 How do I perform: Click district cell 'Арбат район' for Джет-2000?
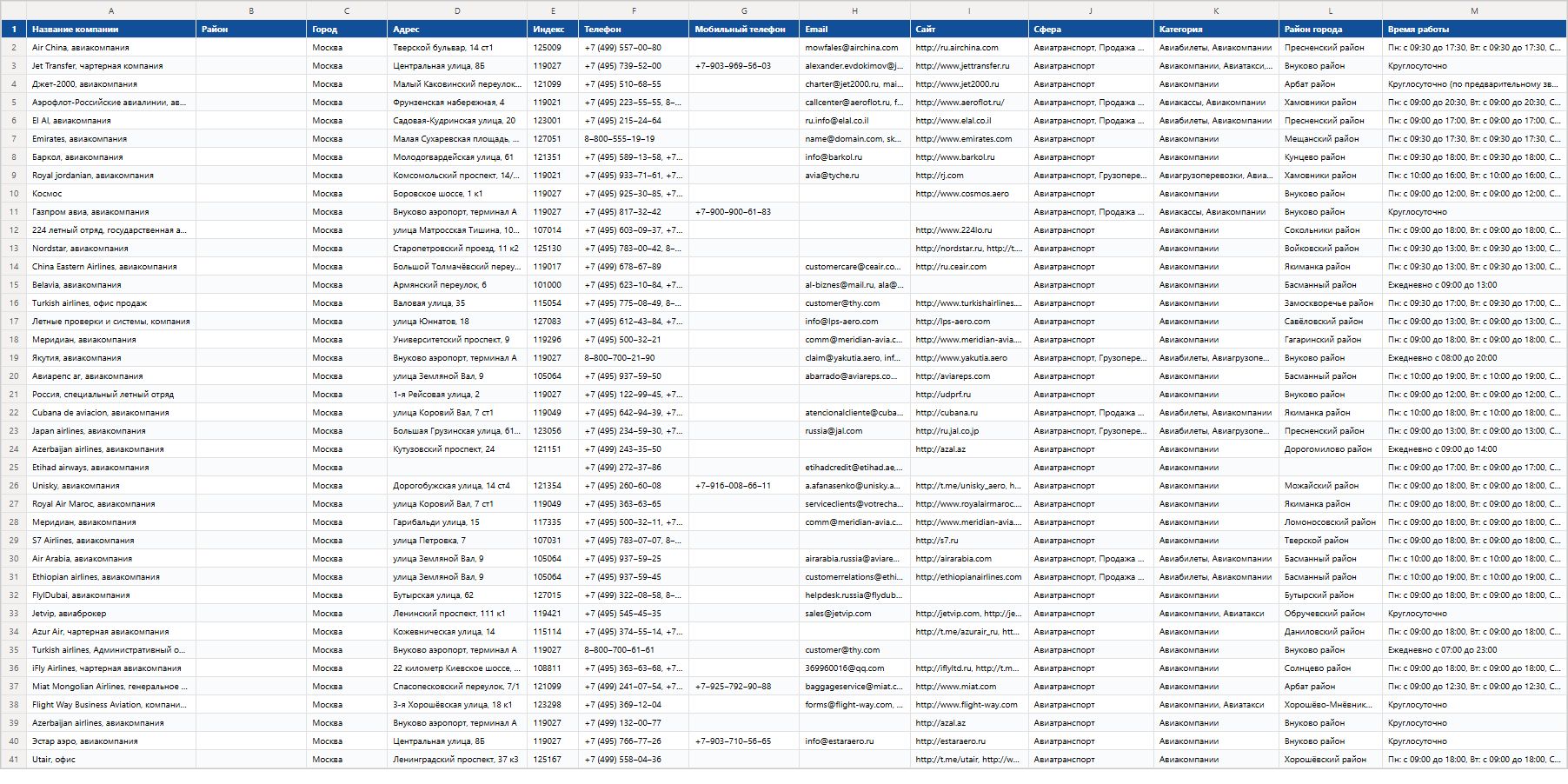point(1330,84)
